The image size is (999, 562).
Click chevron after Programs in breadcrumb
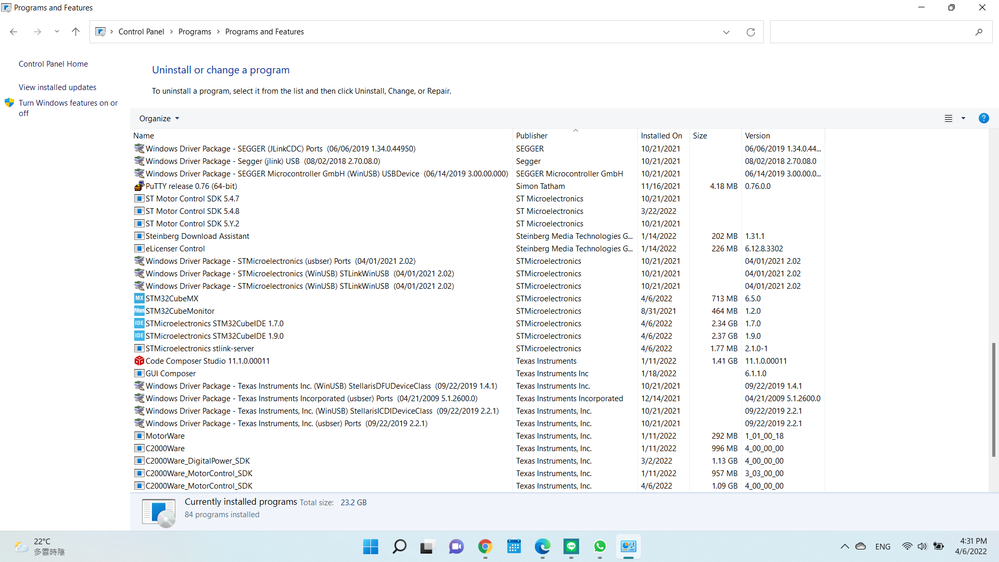(218, 32)
